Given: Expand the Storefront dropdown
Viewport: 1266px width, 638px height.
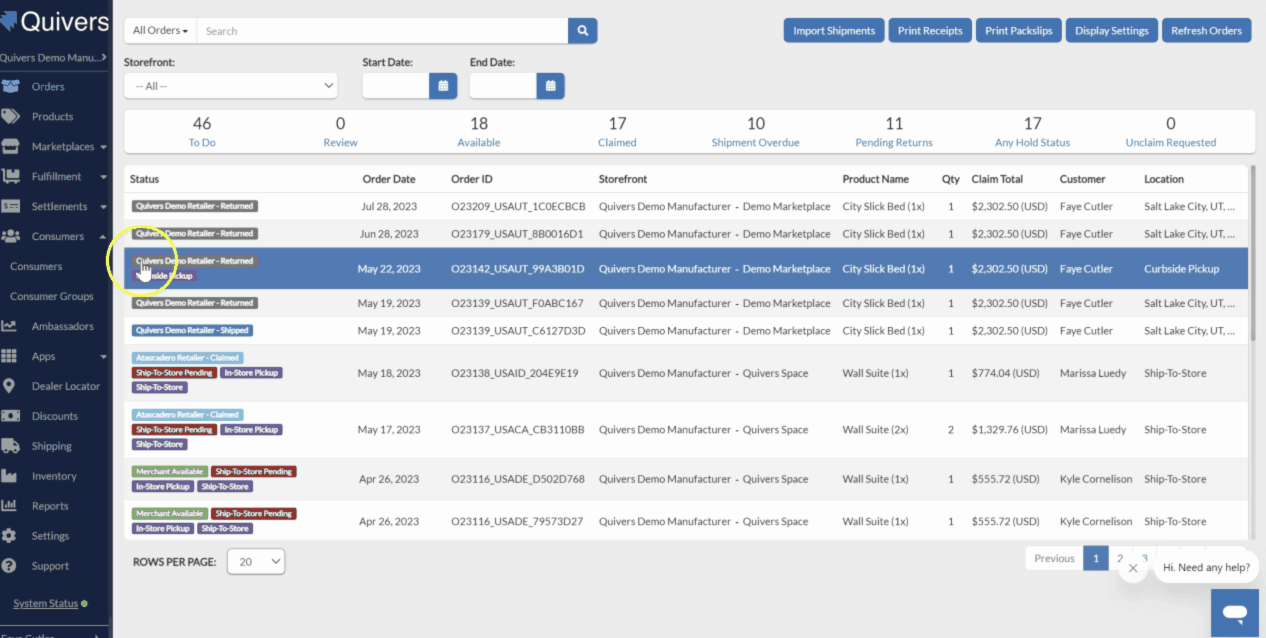Looking at the screenshot, I should click(x=230, y=86).
